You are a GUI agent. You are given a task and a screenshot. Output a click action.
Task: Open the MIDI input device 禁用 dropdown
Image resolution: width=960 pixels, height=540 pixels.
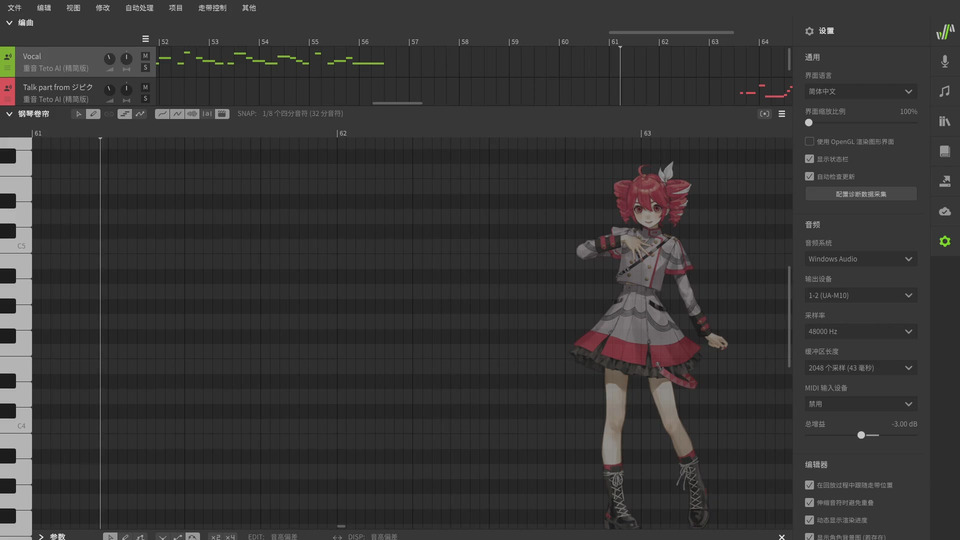pos(860,404)
